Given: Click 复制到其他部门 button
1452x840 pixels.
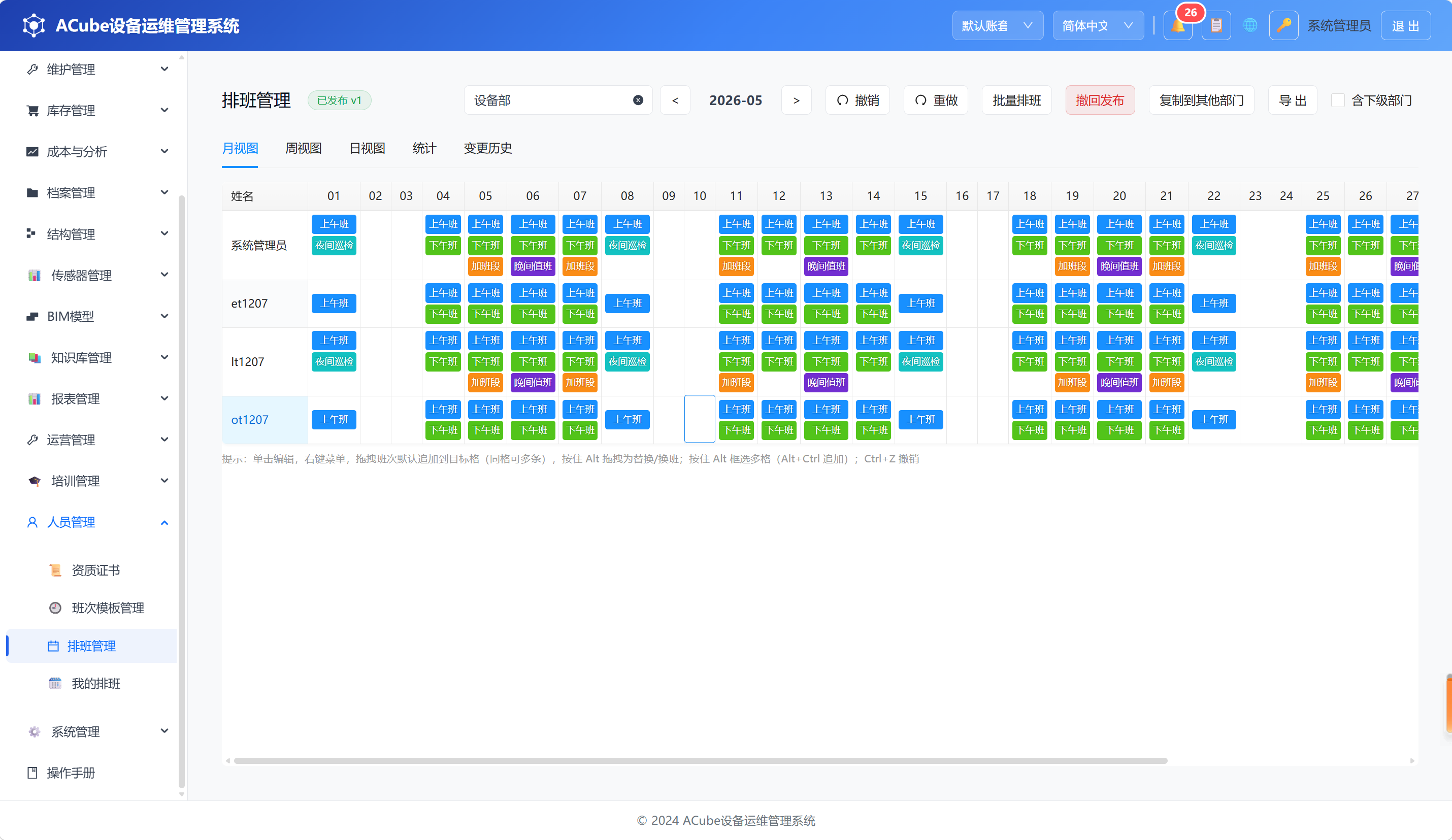Looking at the screenshot, I should click(x=1201, y=100).
